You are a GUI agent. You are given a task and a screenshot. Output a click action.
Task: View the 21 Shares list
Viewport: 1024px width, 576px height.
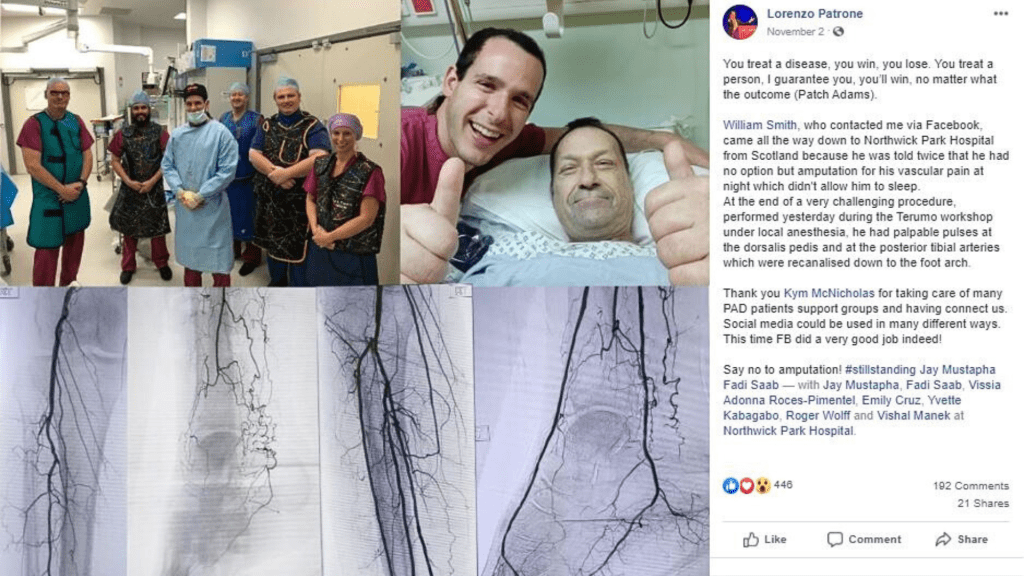[983, 504]
